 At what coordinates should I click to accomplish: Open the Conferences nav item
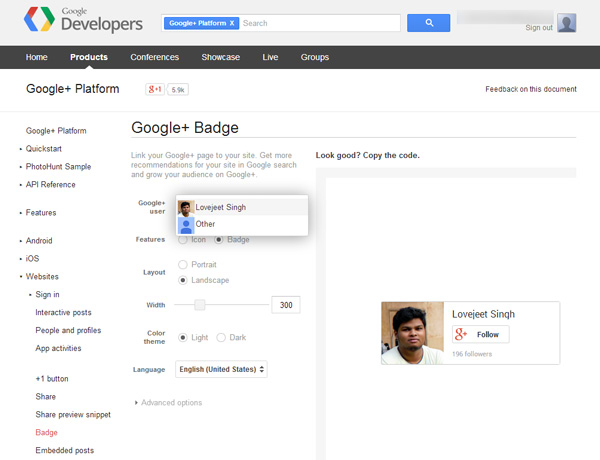point(155,57)
